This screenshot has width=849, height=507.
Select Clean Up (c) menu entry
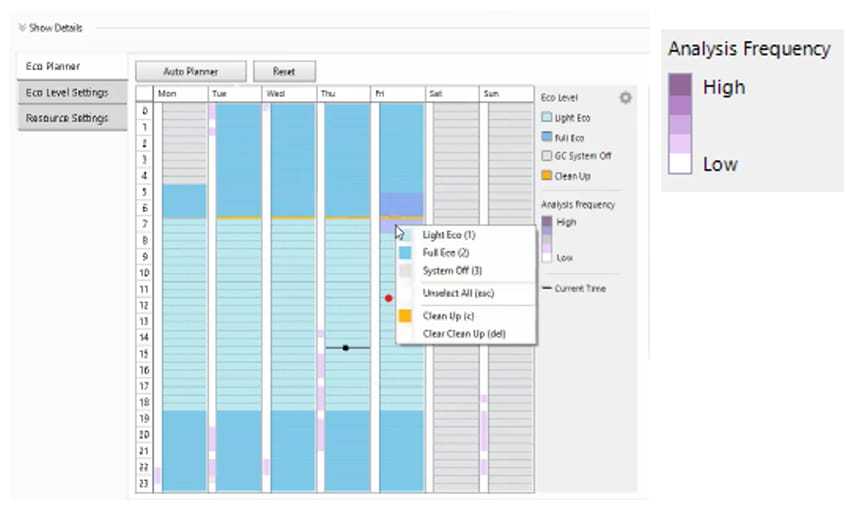tap(448, 316)
